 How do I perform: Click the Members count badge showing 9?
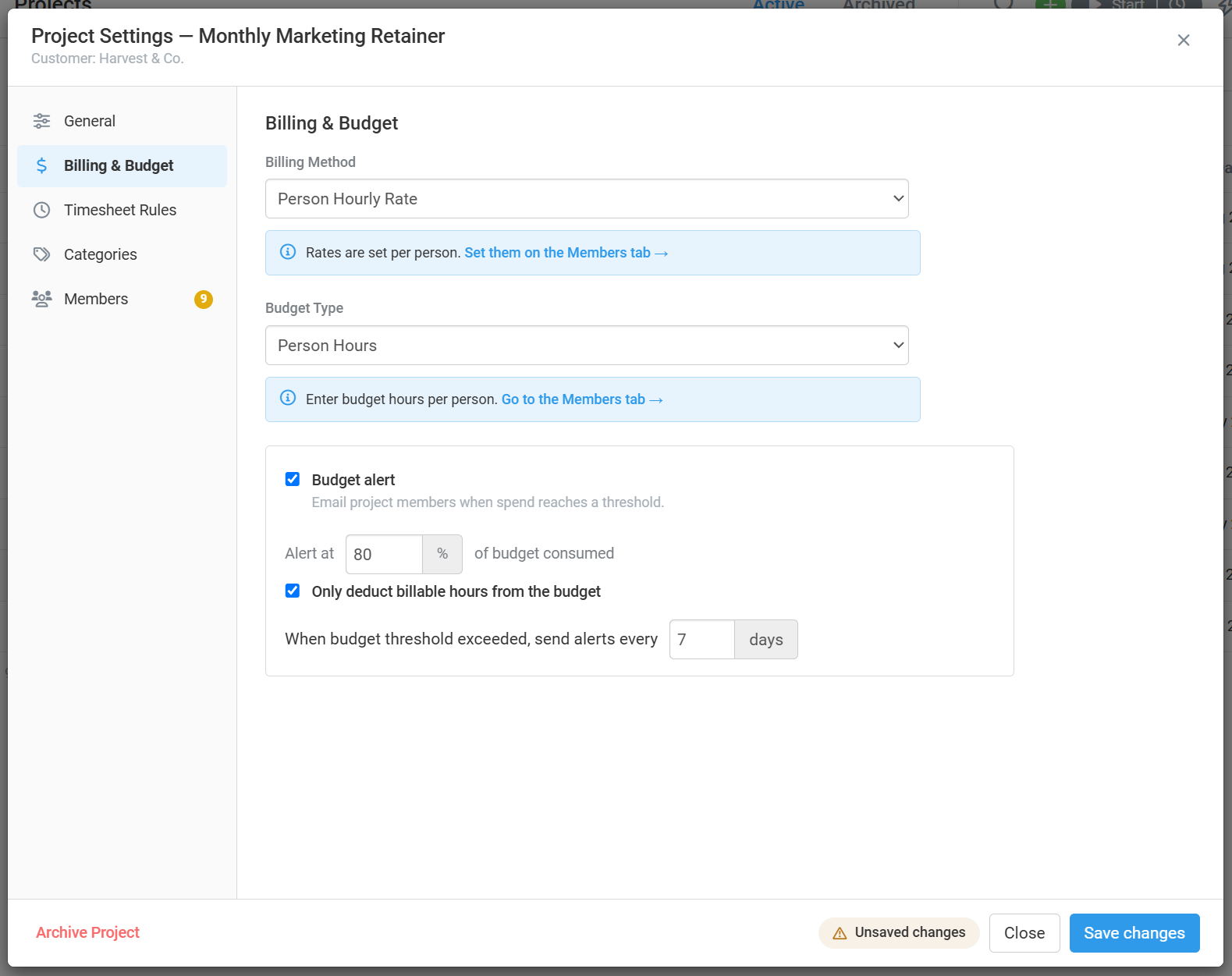pos(204,299)
